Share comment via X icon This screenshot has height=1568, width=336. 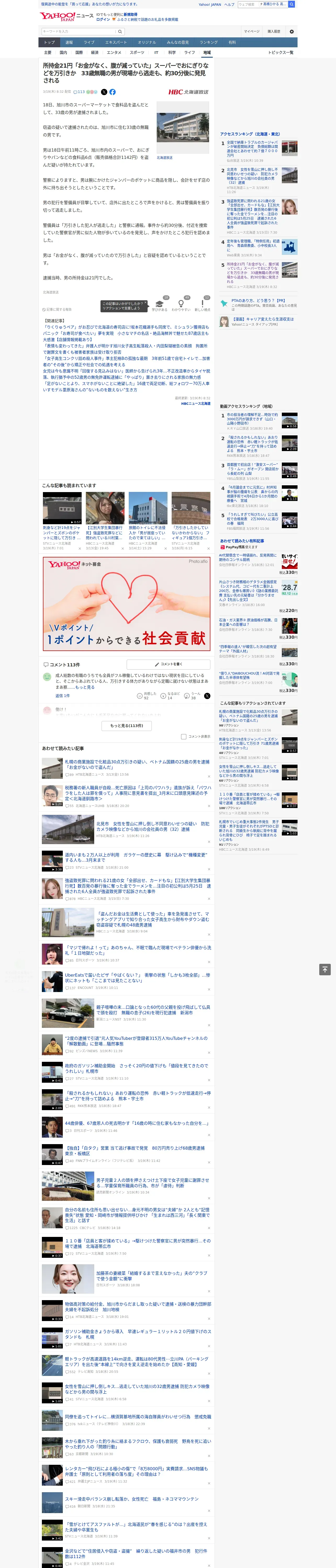(x=207, y=695)
